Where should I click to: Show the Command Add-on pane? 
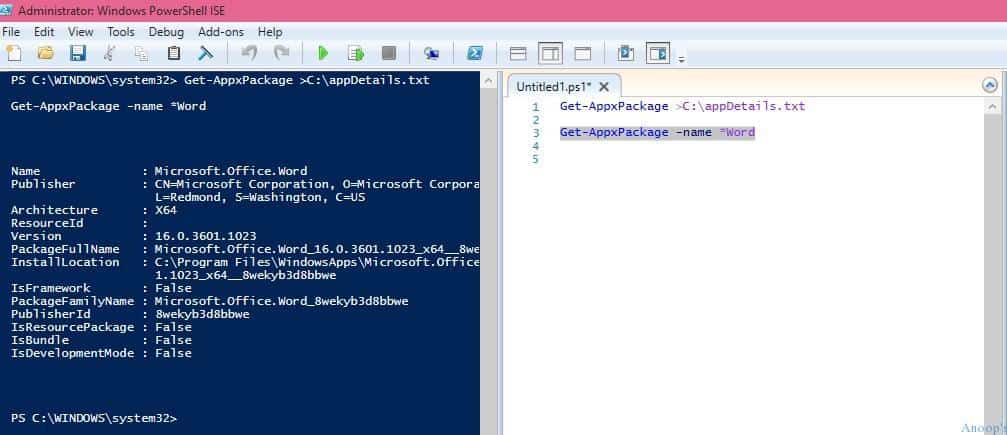(x=658, y=53)
